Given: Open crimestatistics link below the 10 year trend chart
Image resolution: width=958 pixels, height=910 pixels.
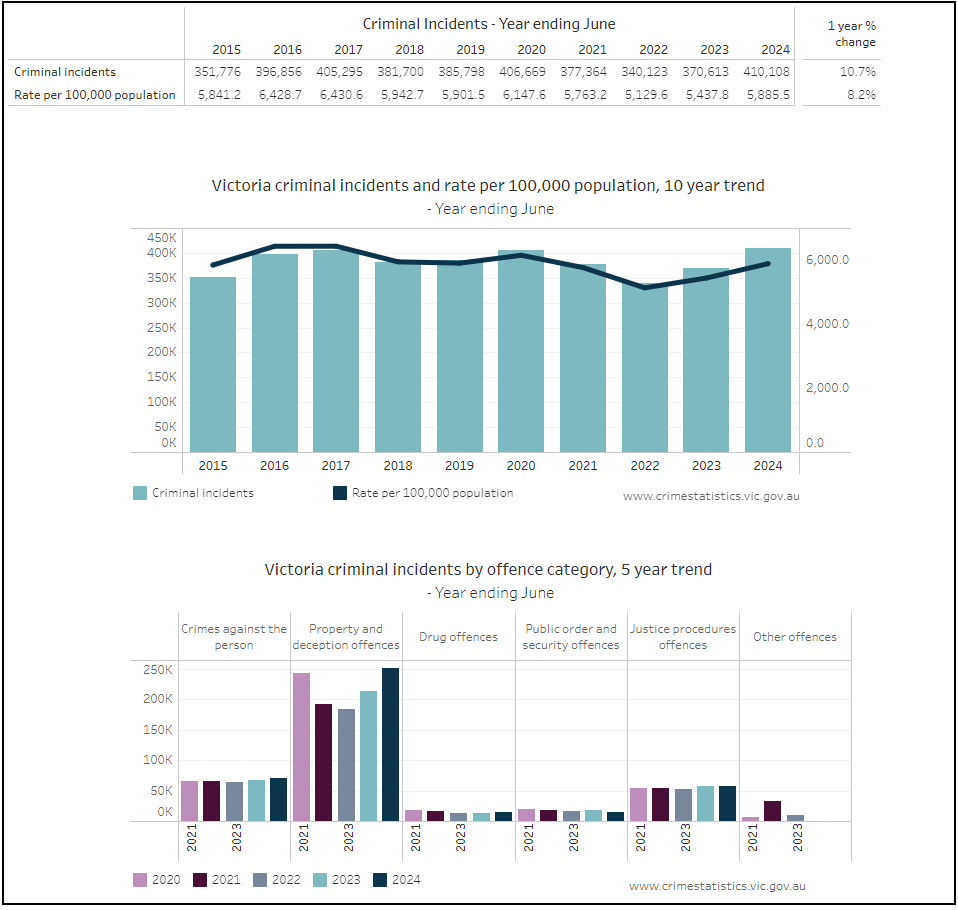Looking at the screenshot, I should [x=711, y=496].
